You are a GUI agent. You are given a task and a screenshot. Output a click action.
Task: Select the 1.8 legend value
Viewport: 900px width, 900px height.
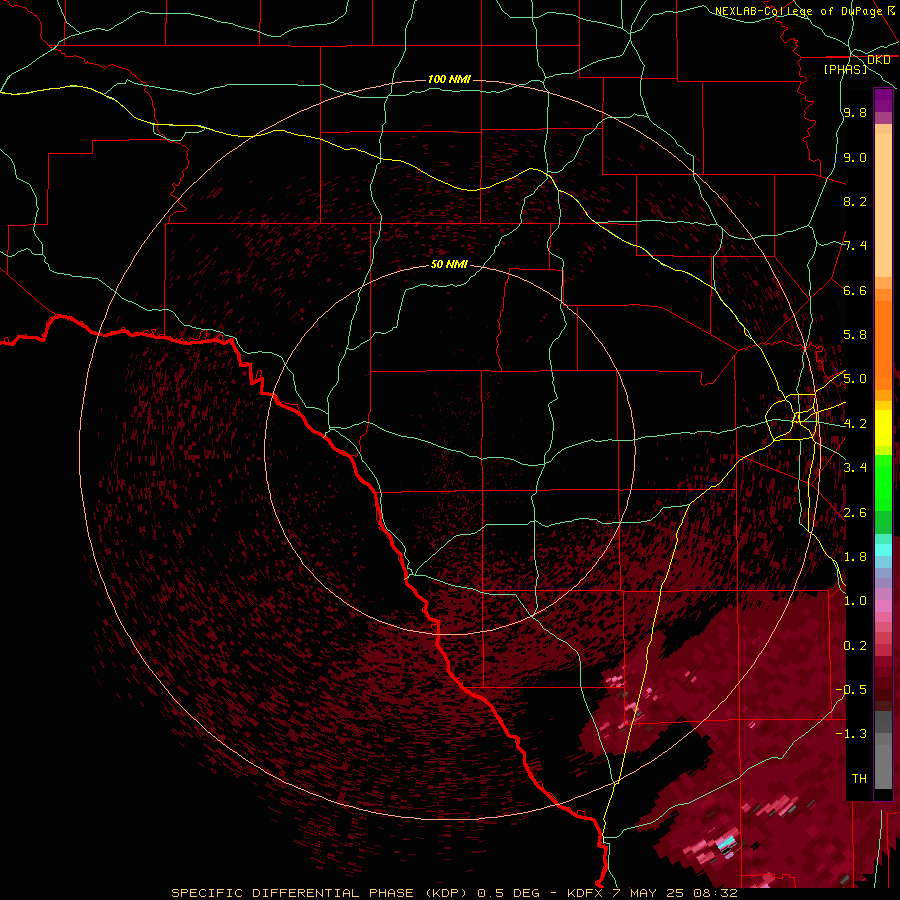click(x=855, y=557)
